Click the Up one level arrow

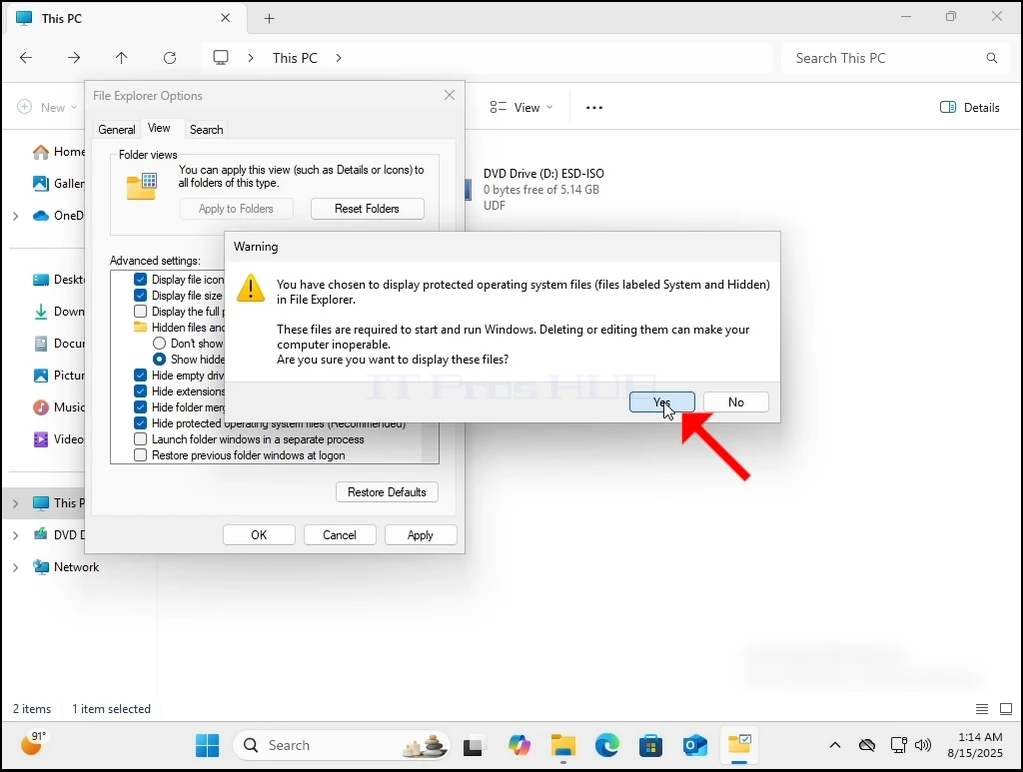(121, 57)
